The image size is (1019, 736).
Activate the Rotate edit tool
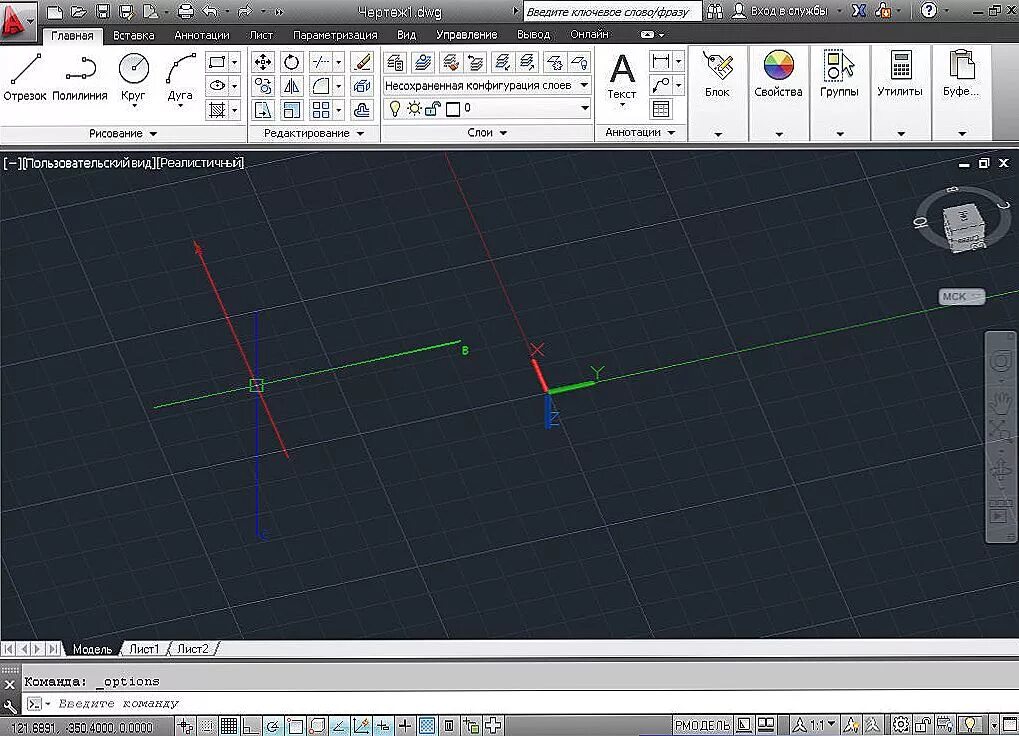point(291,62)
